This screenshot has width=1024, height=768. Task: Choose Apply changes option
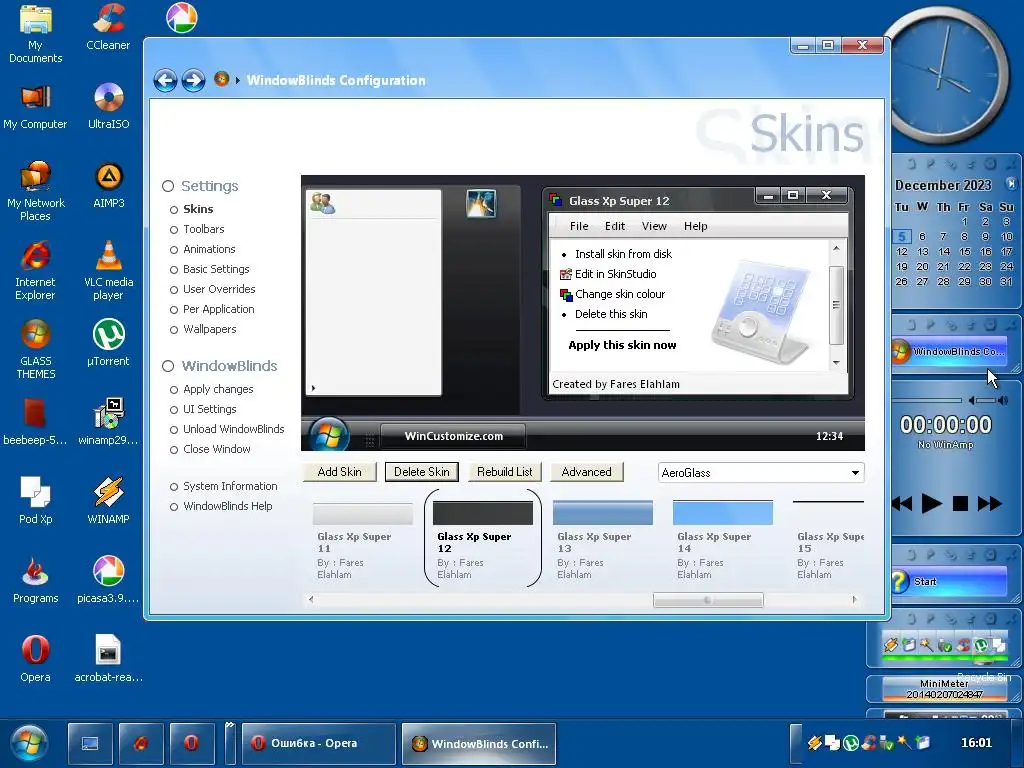[x=212, y=389]
